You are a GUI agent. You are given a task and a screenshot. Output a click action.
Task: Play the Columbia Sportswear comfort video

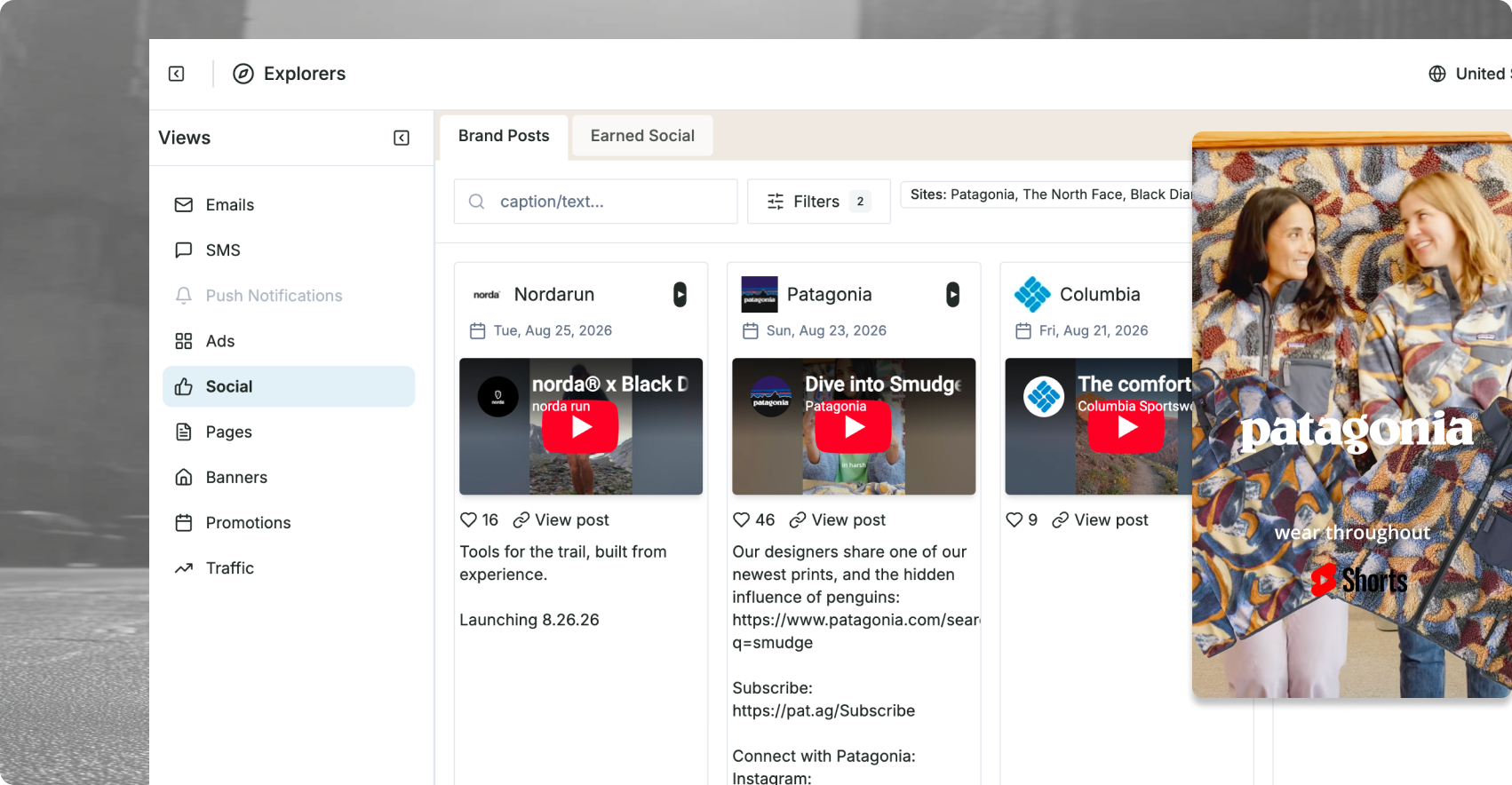coord(1126,427)
